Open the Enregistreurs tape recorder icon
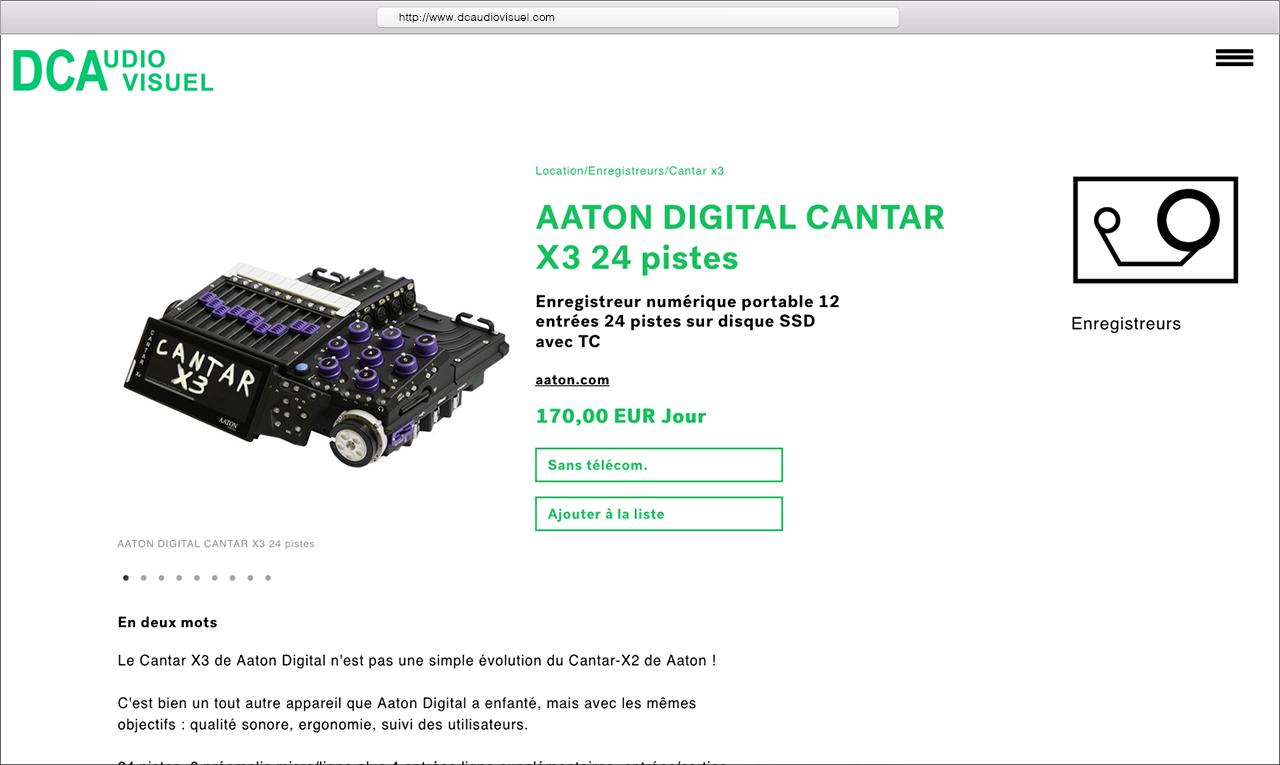This screenshot has height=765, width=1280. (1155, 230)
